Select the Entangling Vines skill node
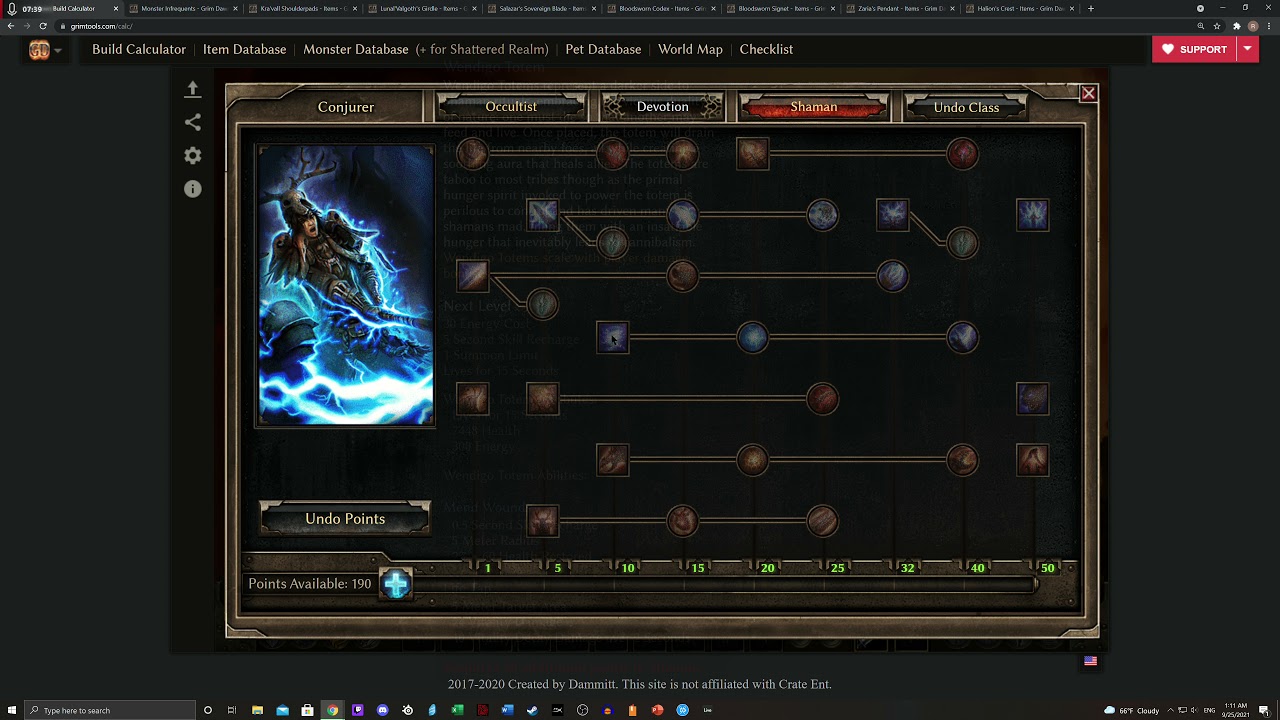 [822, 399]
